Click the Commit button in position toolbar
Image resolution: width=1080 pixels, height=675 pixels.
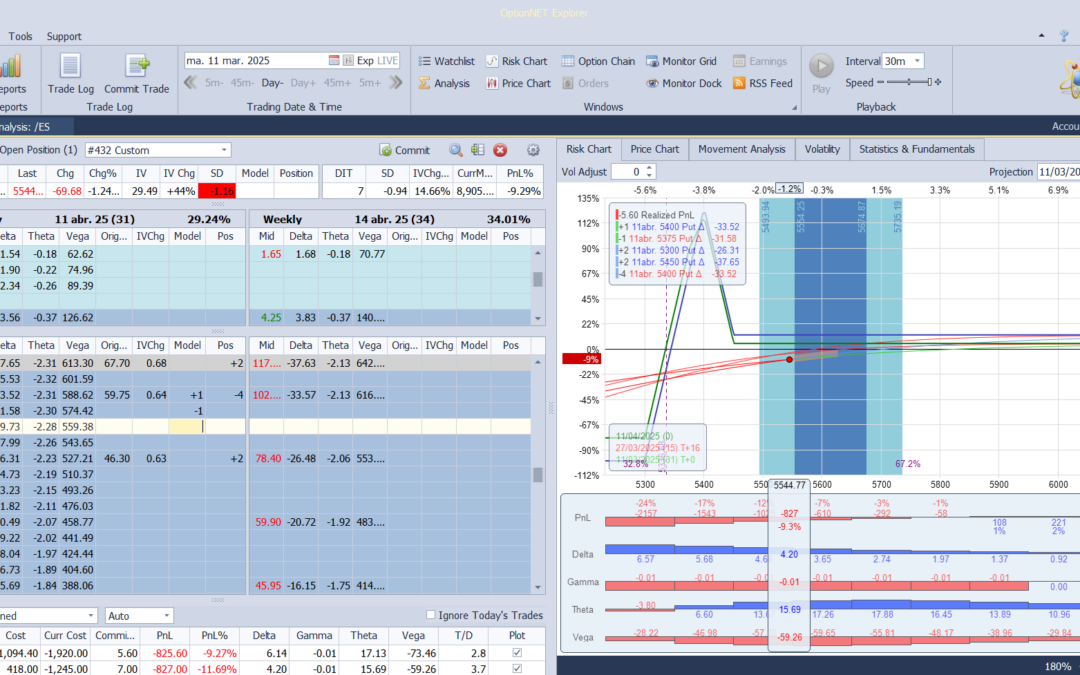tap(404, 150)
